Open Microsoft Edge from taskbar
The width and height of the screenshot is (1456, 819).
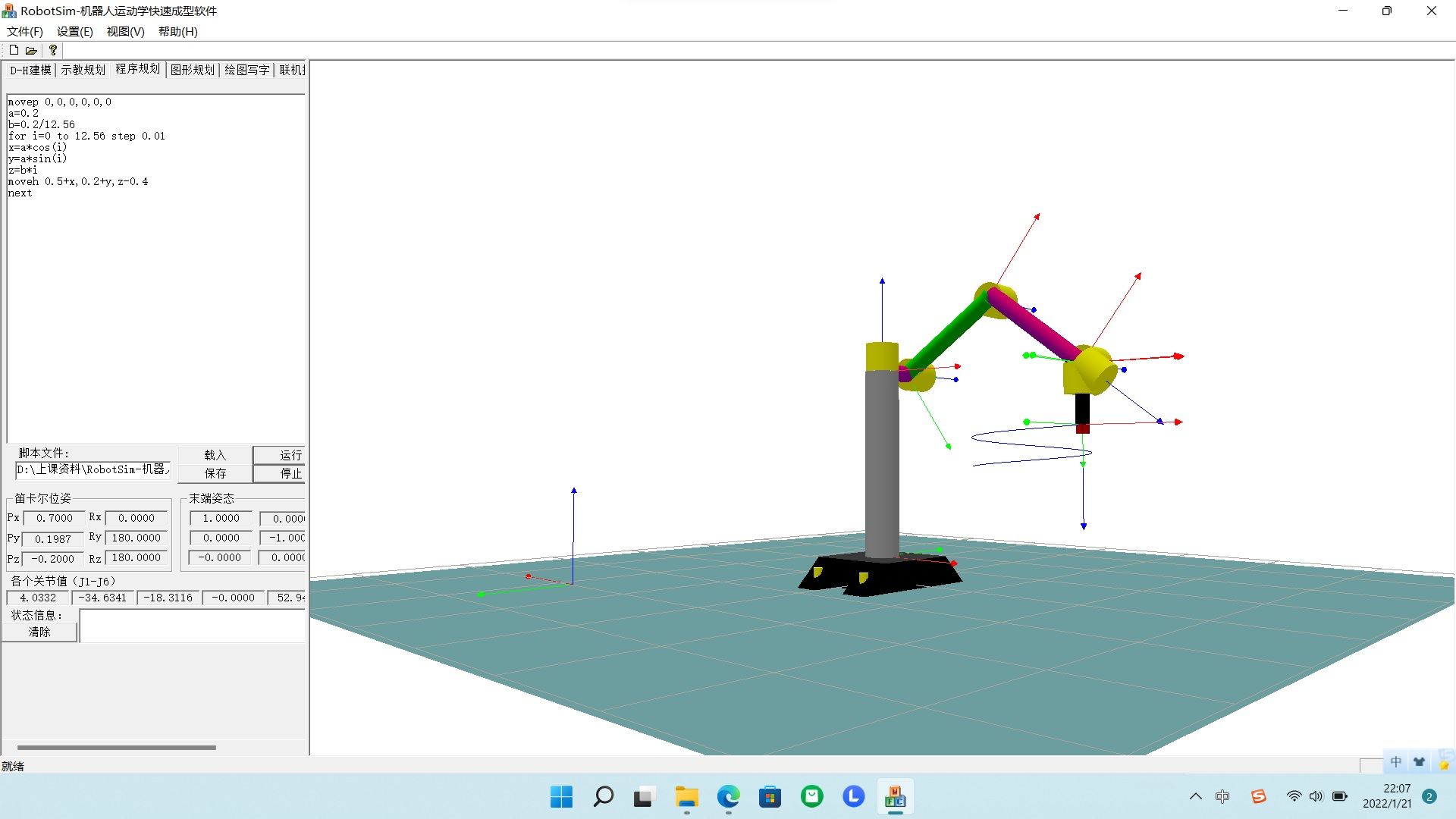[728, 797]
